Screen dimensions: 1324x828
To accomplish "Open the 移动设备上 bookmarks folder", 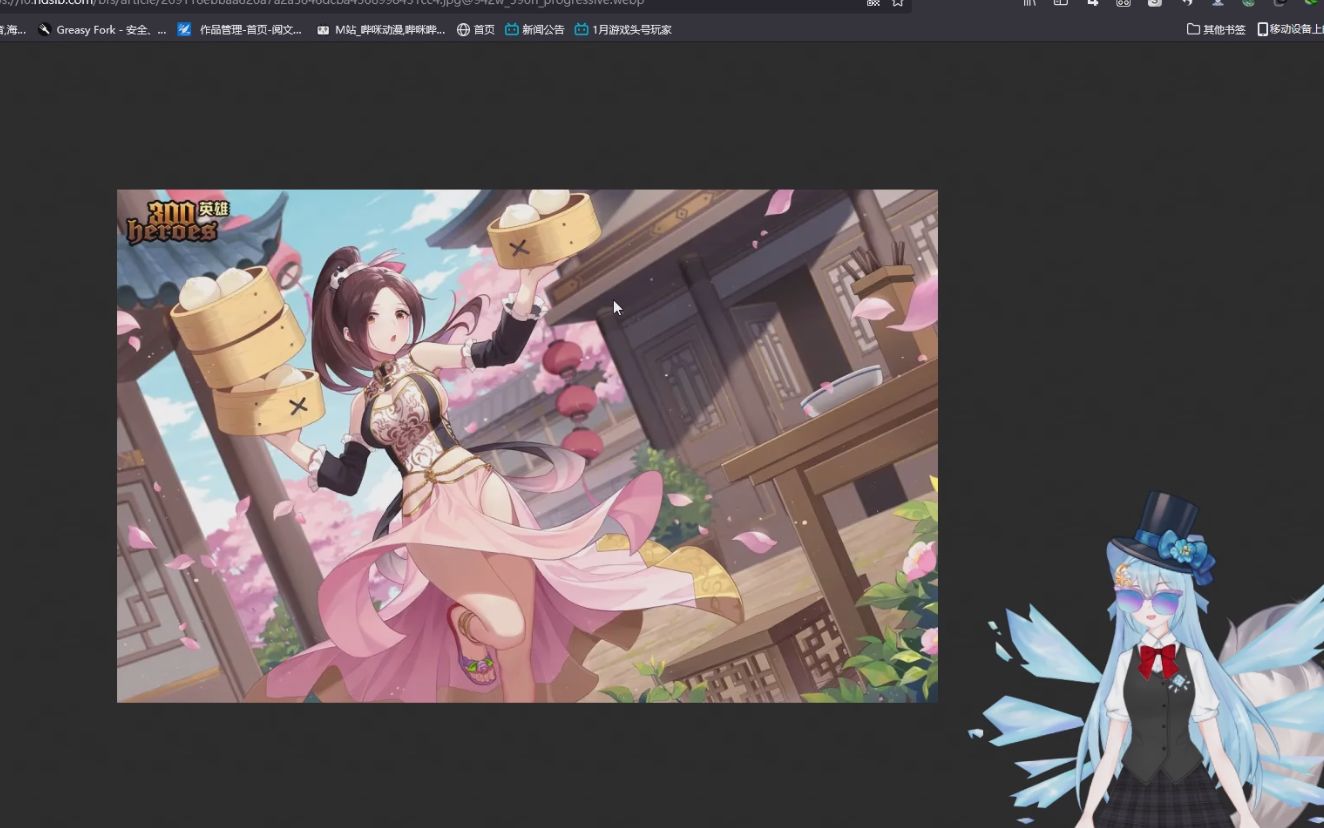I will pos(1290,30).
